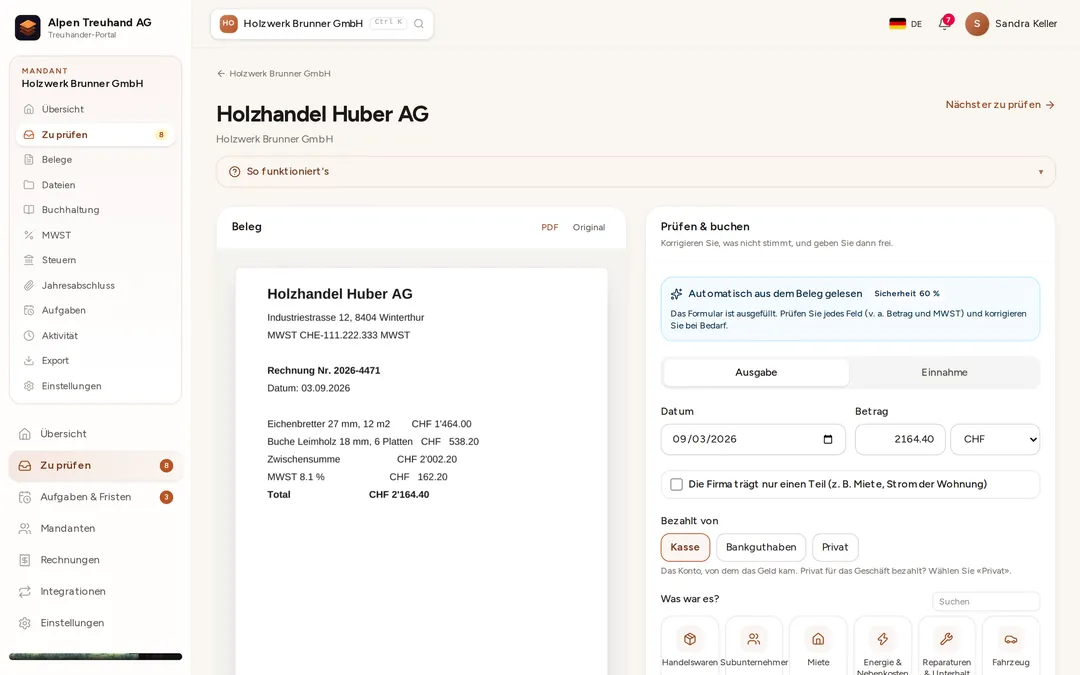Open the DE language selector
1080x675 pixels.
point(905,23)
